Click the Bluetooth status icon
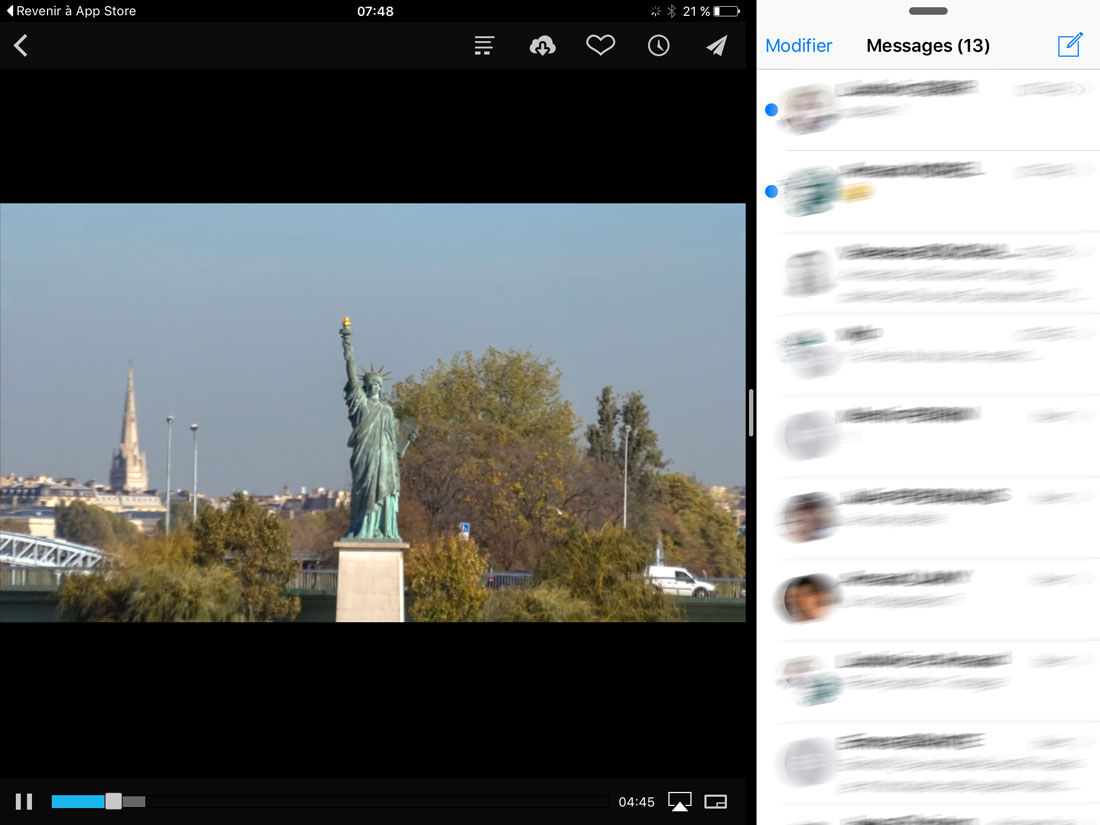The image size is (1100, 825). (x=671, y=11)
